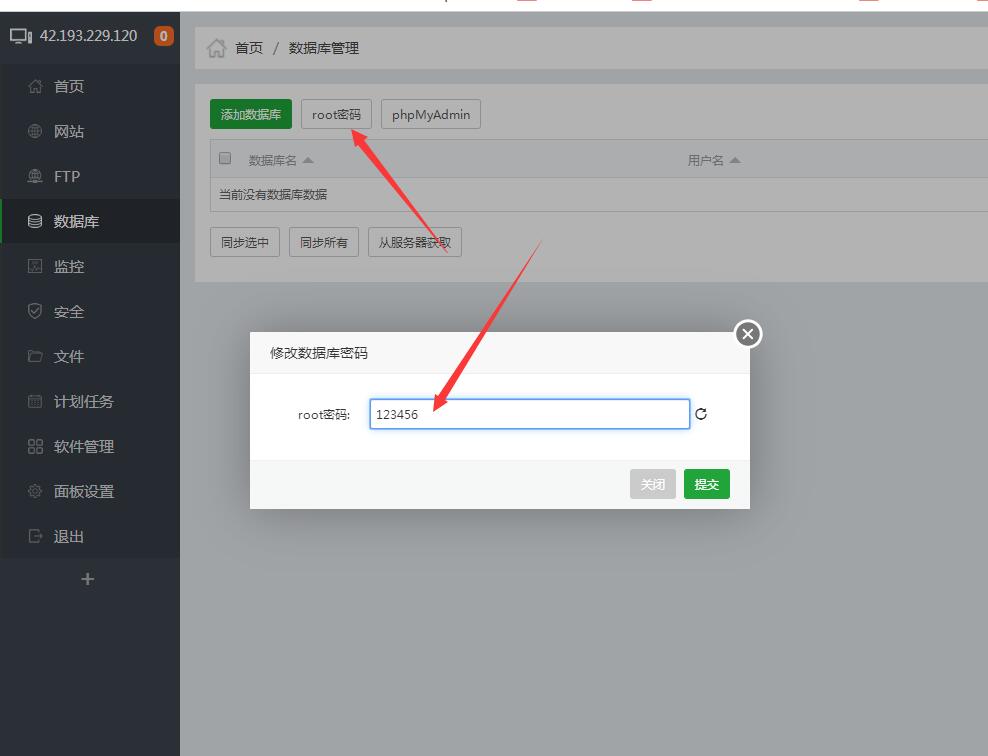Screen dimensions: 988x756
Task: Click the security shield icon in the sidebar
Action: pos(35,312)
